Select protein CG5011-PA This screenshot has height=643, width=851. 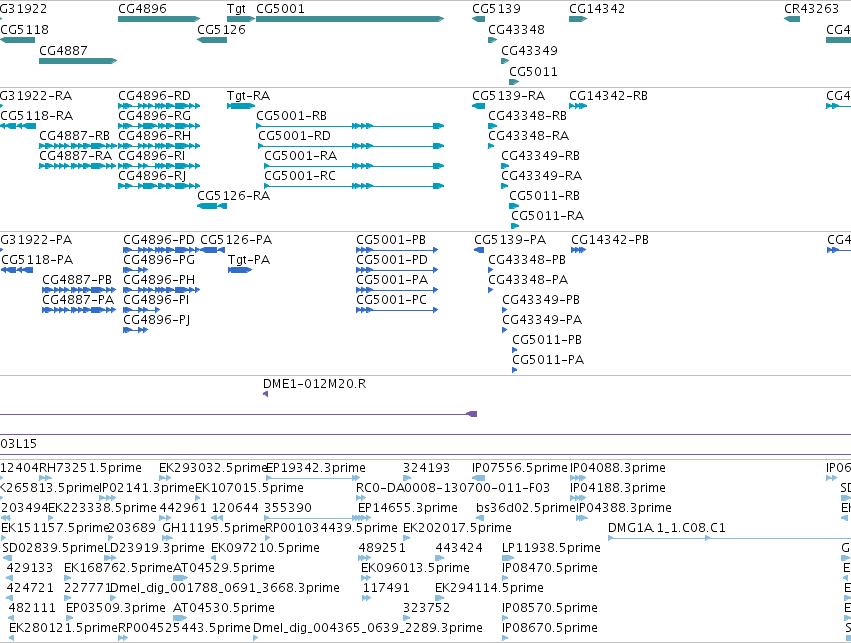(x=515, y=370)
